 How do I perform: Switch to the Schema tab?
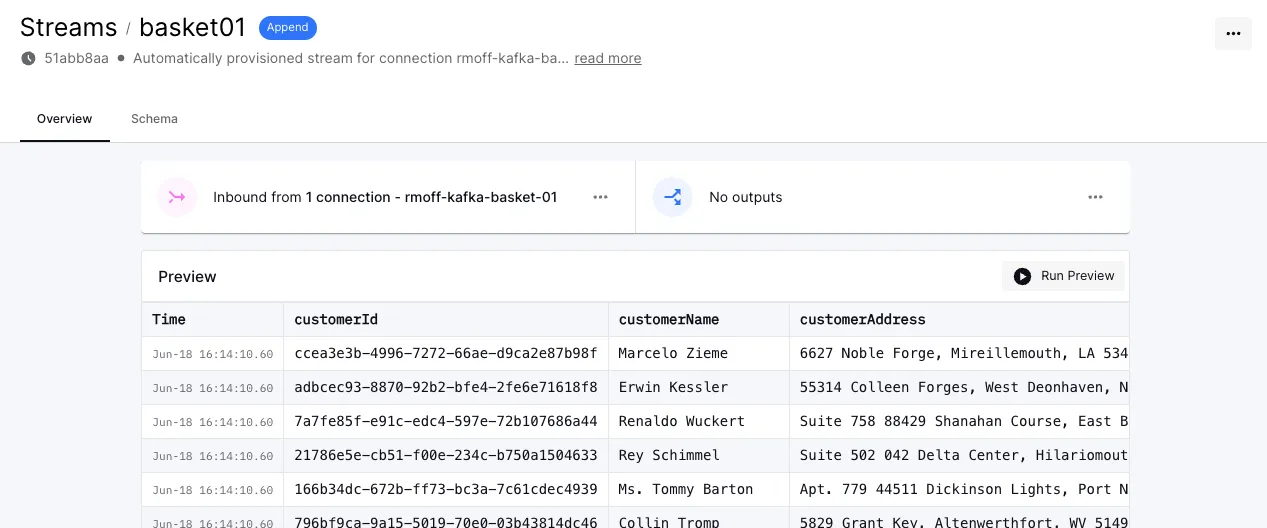(x=154, y=119)
